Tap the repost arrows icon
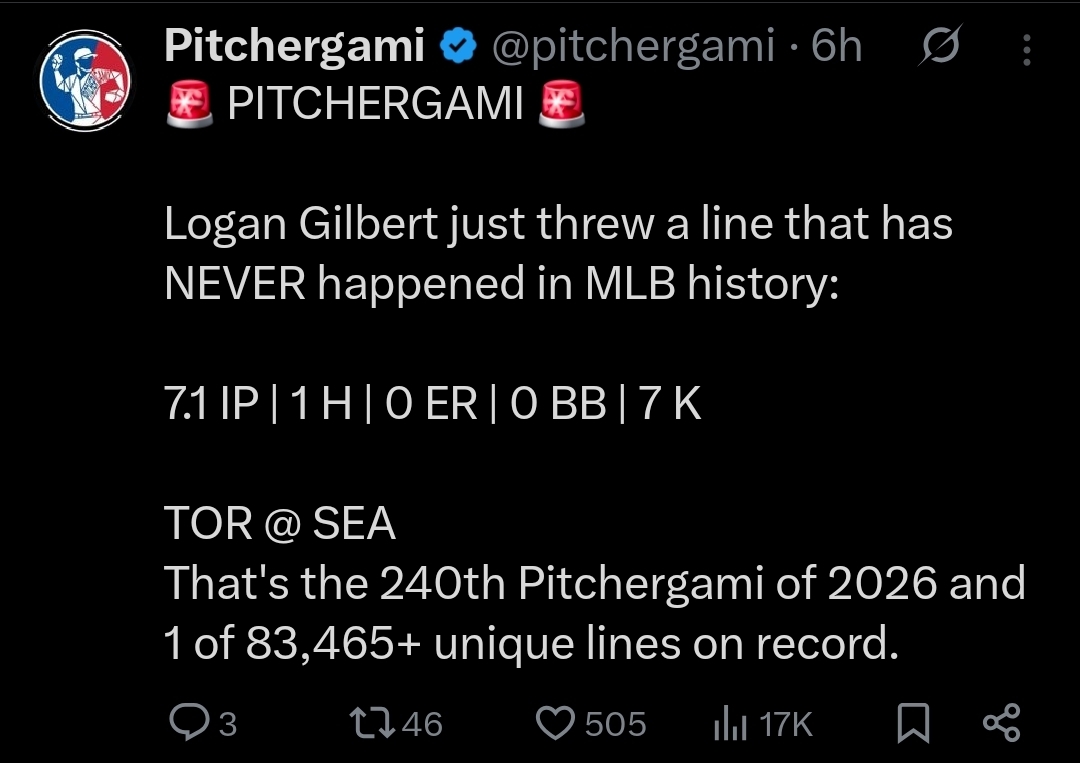The width and height of the screenshot is (1080, 763). [x=373, y=723]
